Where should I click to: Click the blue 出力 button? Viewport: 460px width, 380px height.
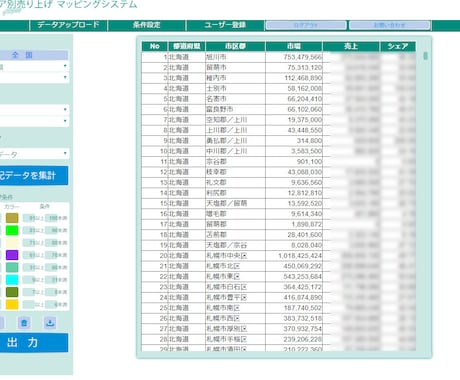click(x=33, y=343)
